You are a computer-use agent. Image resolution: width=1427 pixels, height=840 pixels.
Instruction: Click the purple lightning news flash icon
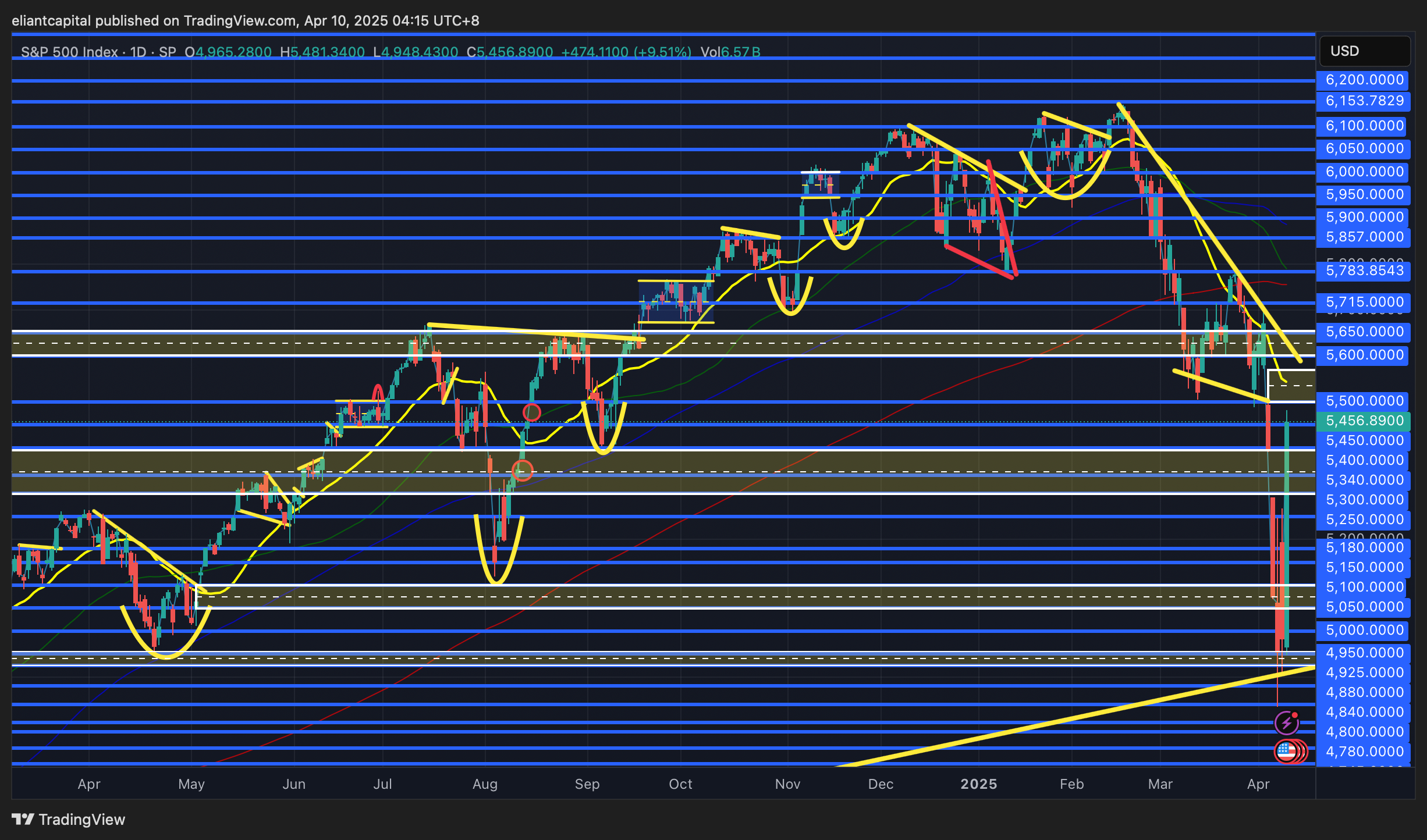1286,722
